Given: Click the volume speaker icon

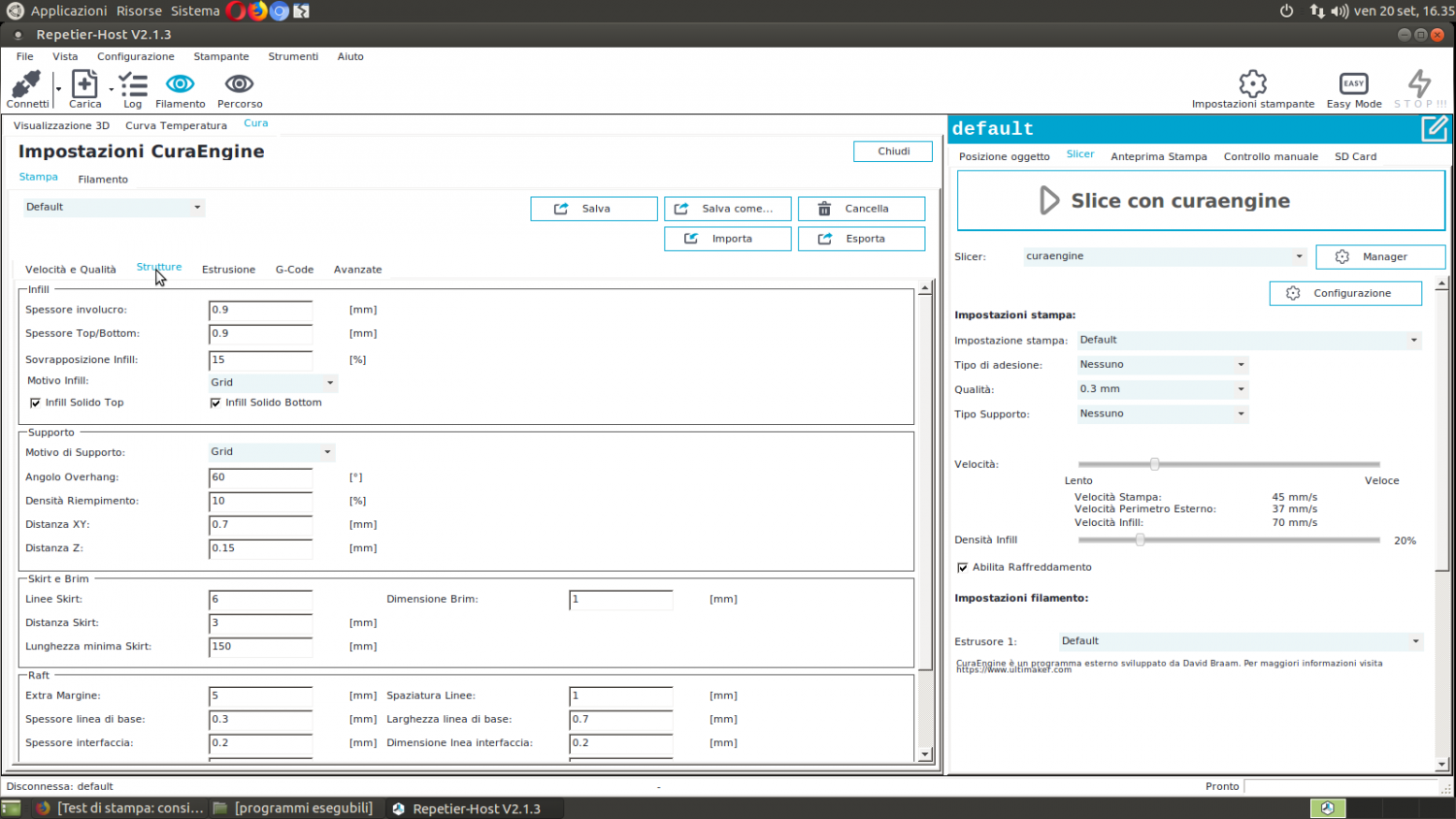Looking at the screenshot, I should [1340, 11].
